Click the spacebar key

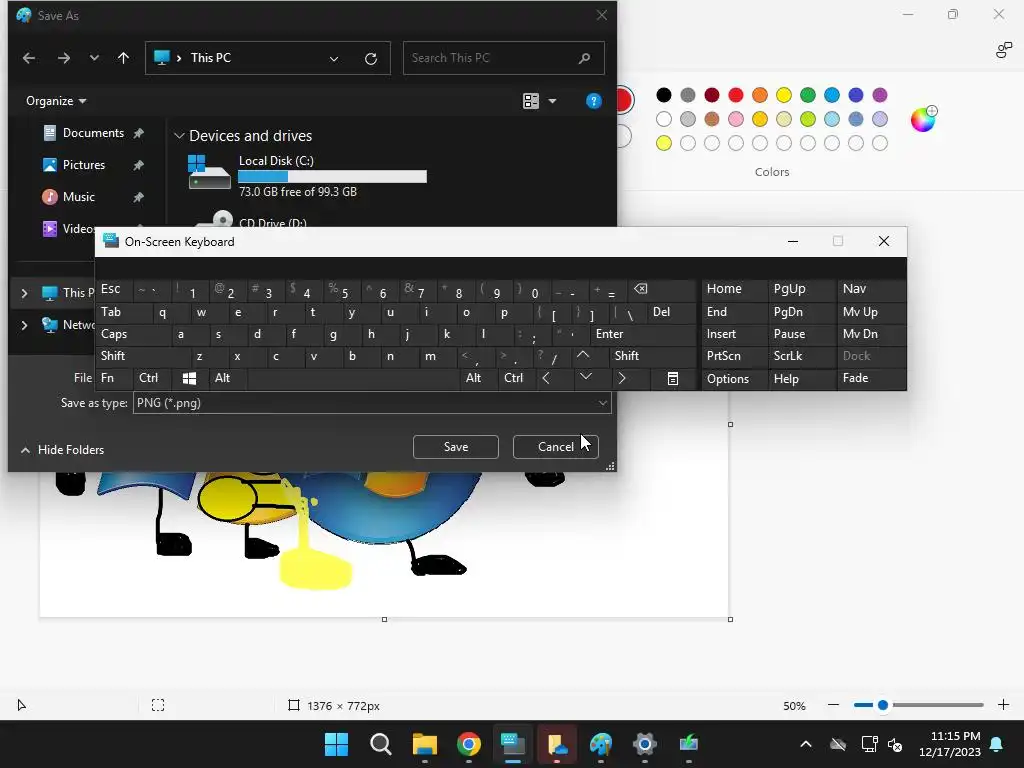click(x=353, y=378)
